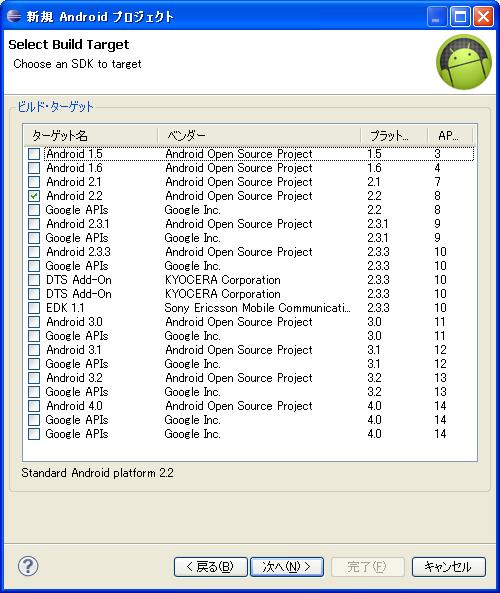
Task: Check the Android 1.6 target checkbox
Action: coord(34,168)
